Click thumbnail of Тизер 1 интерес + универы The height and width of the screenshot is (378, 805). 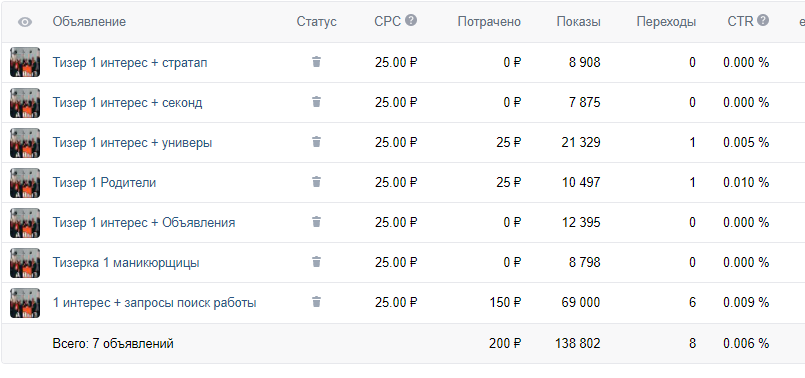tap(25, 142)
